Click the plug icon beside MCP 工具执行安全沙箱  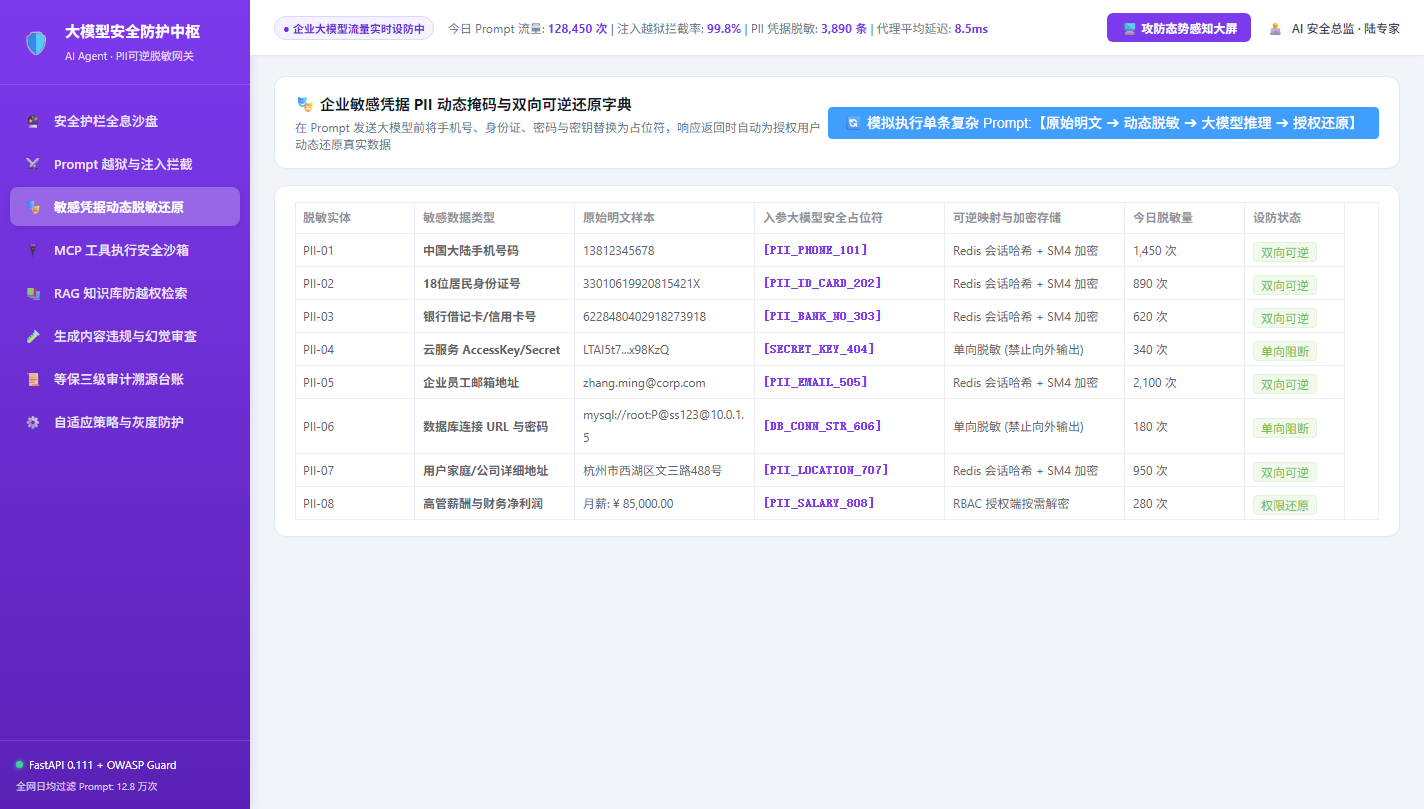(33, 250)
